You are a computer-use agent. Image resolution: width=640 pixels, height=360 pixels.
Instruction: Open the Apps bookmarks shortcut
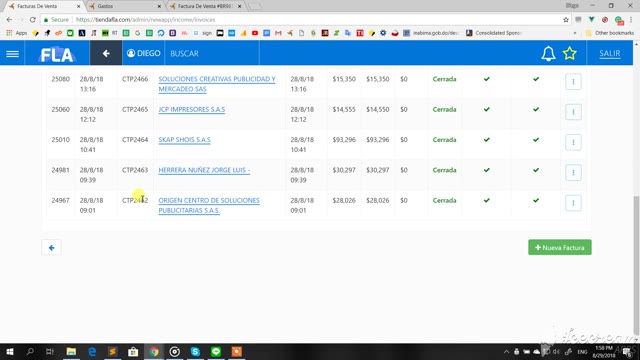(17, 33)
